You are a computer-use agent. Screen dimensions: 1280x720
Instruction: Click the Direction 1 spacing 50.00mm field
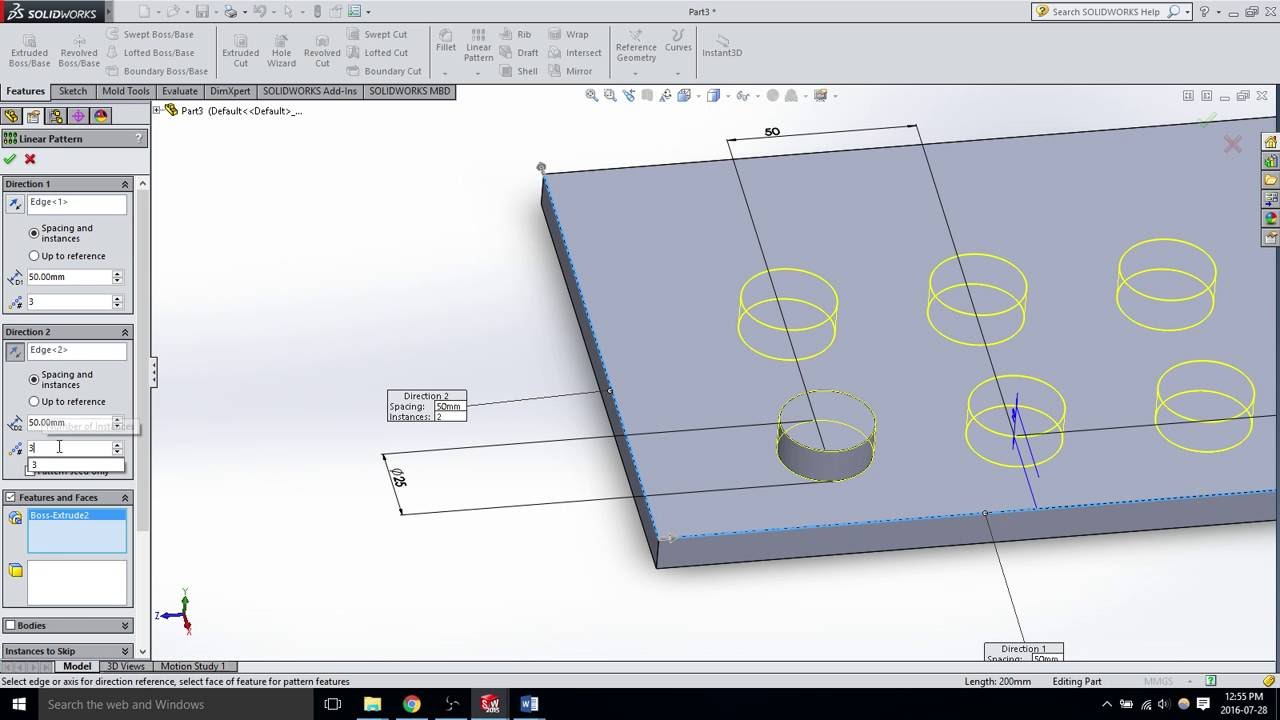coord(69,277)
